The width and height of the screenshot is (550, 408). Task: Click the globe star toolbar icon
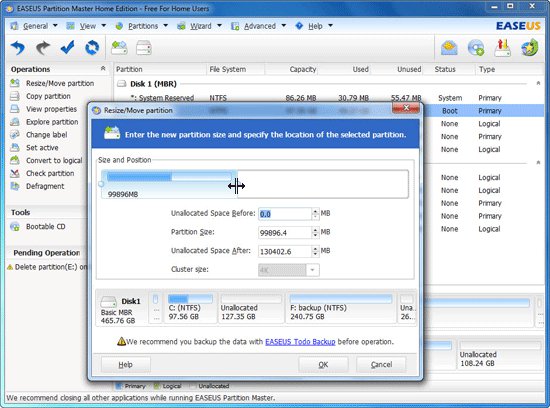529,47
